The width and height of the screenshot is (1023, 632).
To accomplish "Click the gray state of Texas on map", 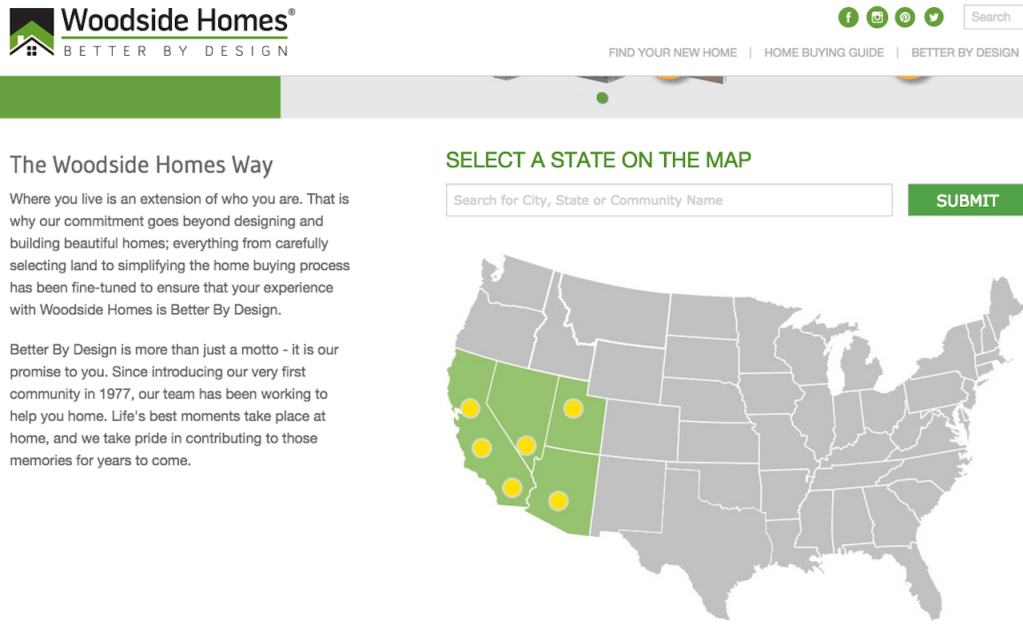I will click(700, 530).
